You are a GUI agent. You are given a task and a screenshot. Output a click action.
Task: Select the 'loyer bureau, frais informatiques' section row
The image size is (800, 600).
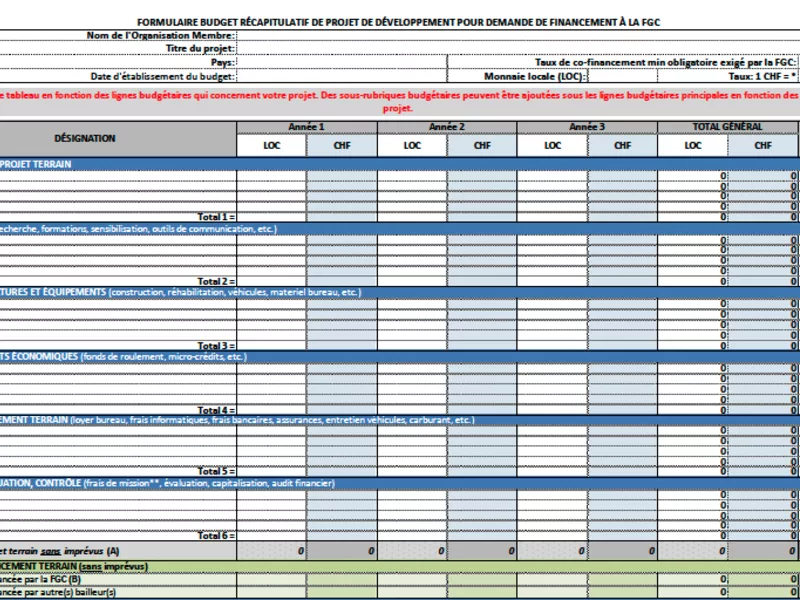pyautogui.click(x=400, y=420)
